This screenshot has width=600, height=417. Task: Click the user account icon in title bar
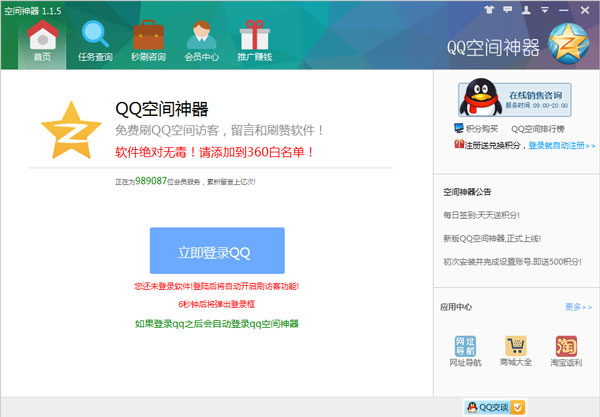[526, 10]
